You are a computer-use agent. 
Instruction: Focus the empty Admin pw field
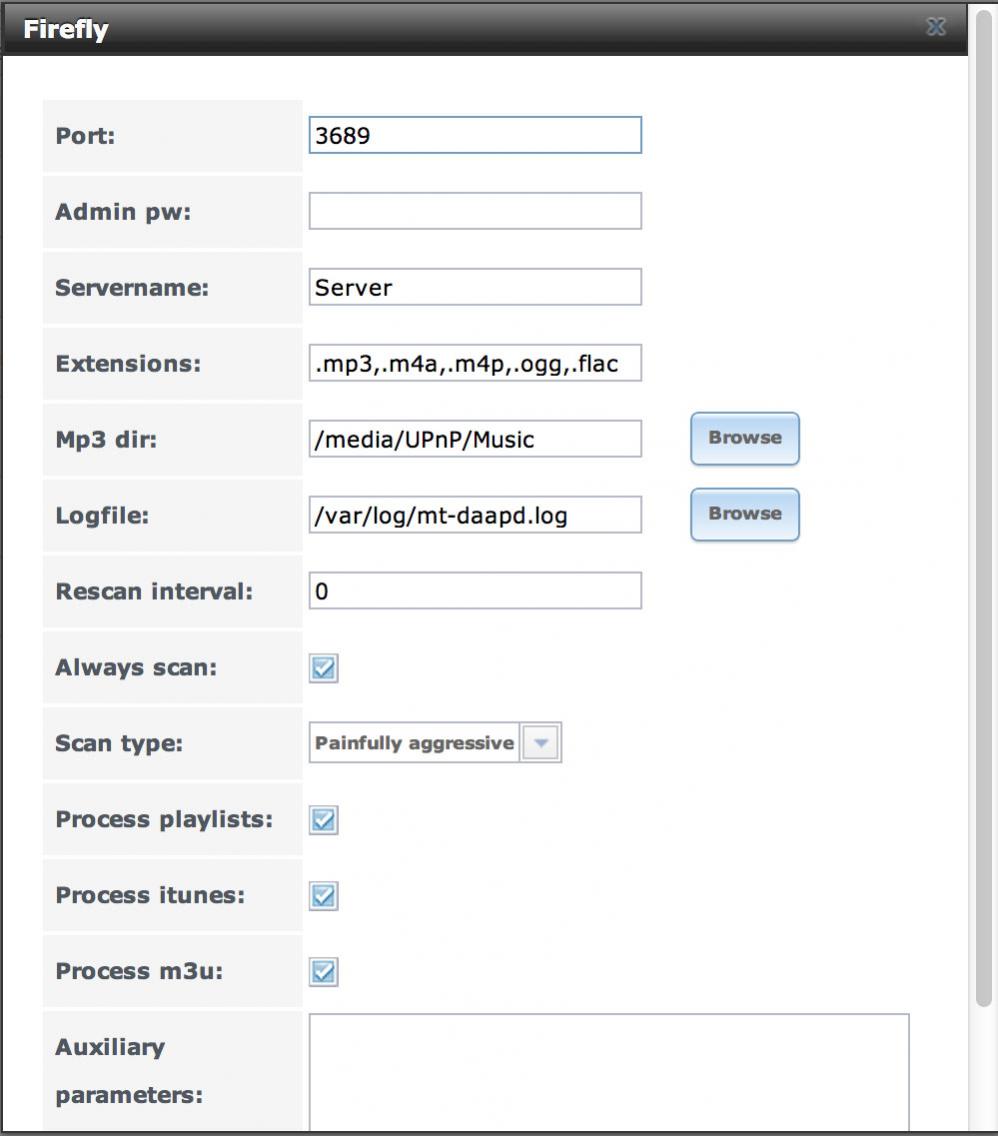[x=475, y=211]
